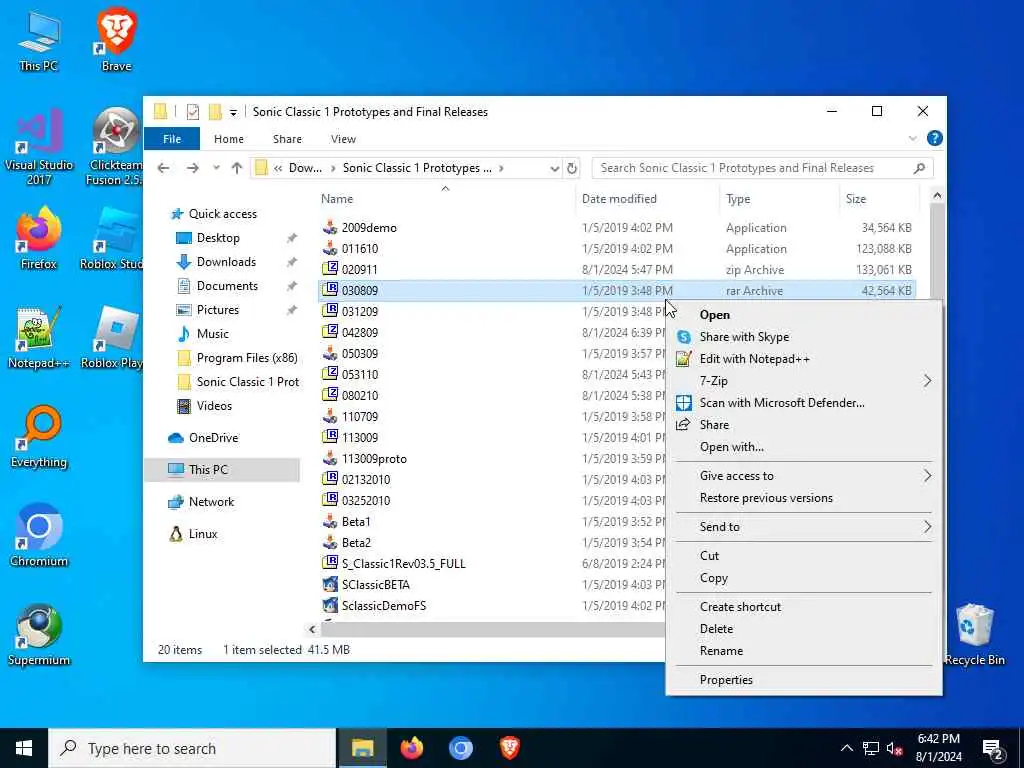Refresh the current folder view

point(572,168)
